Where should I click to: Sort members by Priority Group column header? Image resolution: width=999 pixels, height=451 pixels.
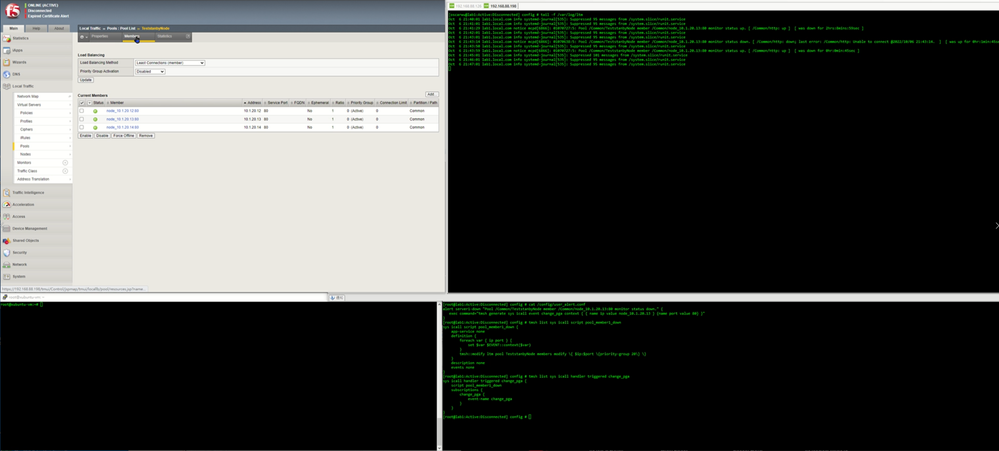tap(361, 103)
